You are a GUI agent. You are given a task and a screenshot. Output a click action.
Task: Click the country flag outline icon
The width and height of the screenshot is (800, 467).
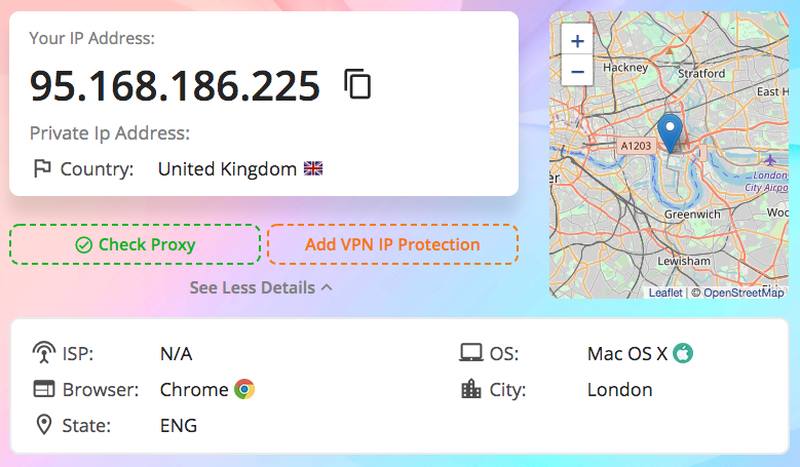coord(42,168)
